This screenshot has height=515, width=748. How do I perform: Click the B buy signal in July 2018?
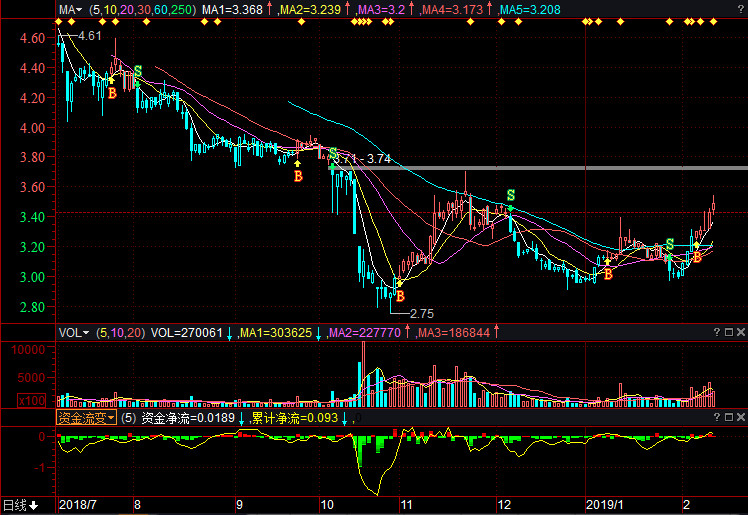112,93
